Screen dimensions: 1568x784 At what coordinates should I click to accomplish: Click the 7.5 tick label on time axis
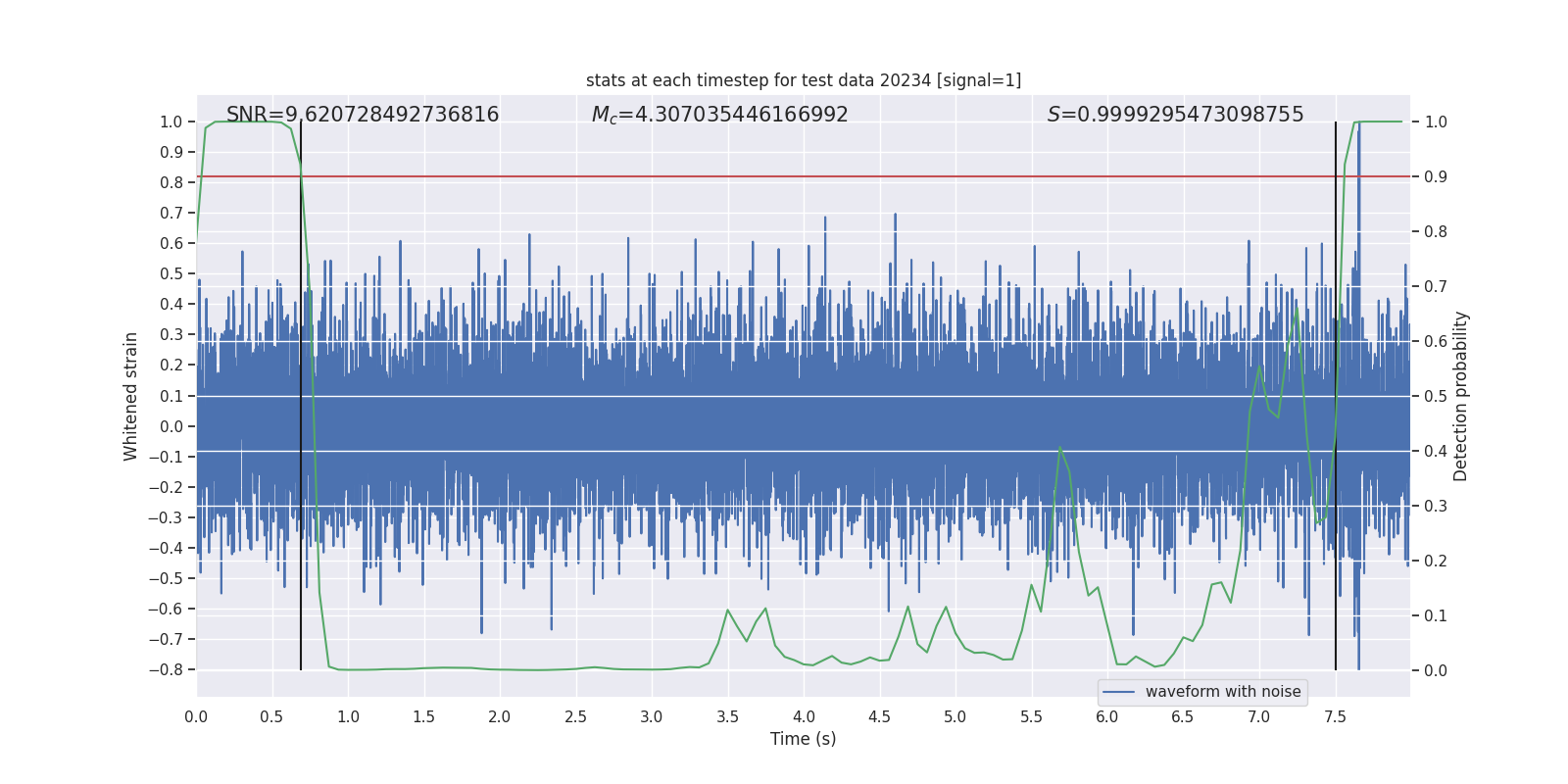[x=1335, y=717]
